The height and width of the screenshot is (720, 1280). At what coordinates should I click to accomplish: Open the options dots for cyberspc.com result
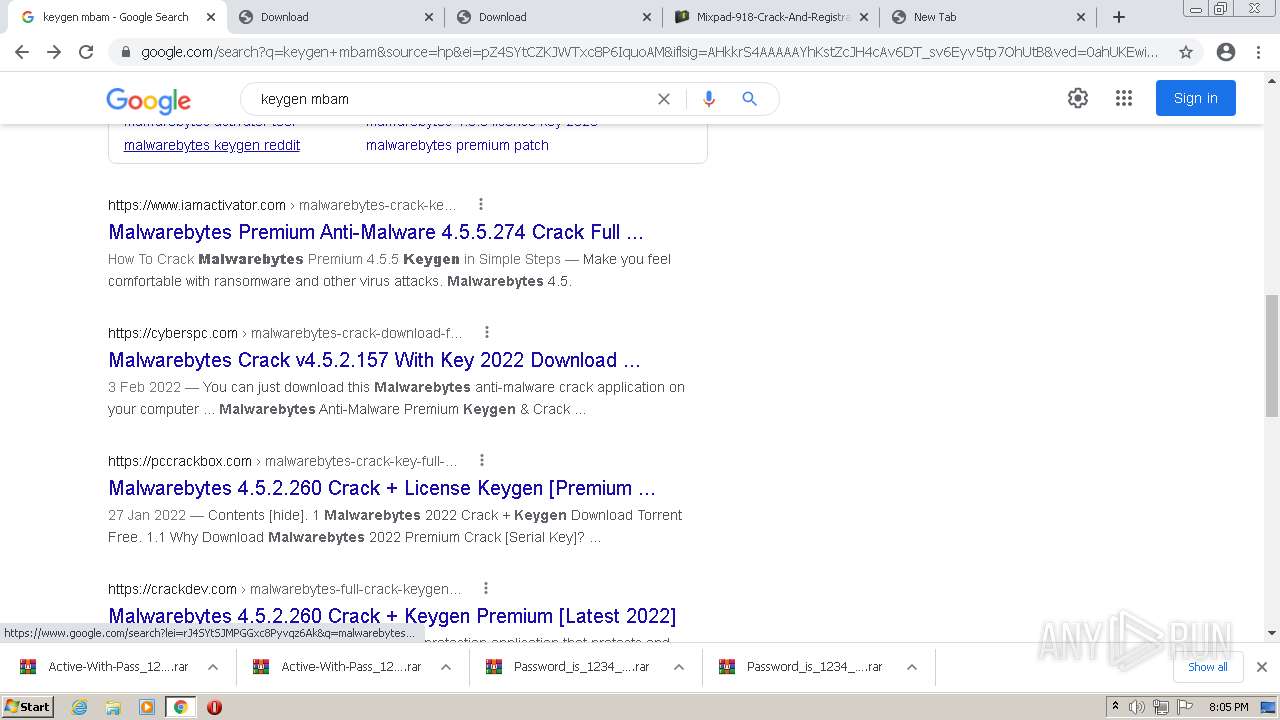pyautogui.click(x=487, y=332)
